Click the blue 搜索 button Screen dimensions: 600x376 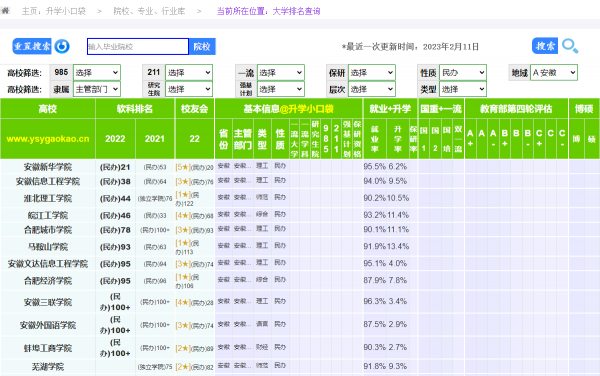pos(545,46)
